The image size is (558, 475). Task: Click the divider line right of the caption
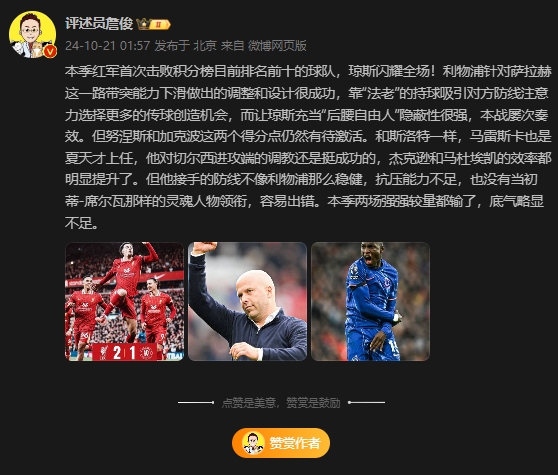tap(367, 402)
